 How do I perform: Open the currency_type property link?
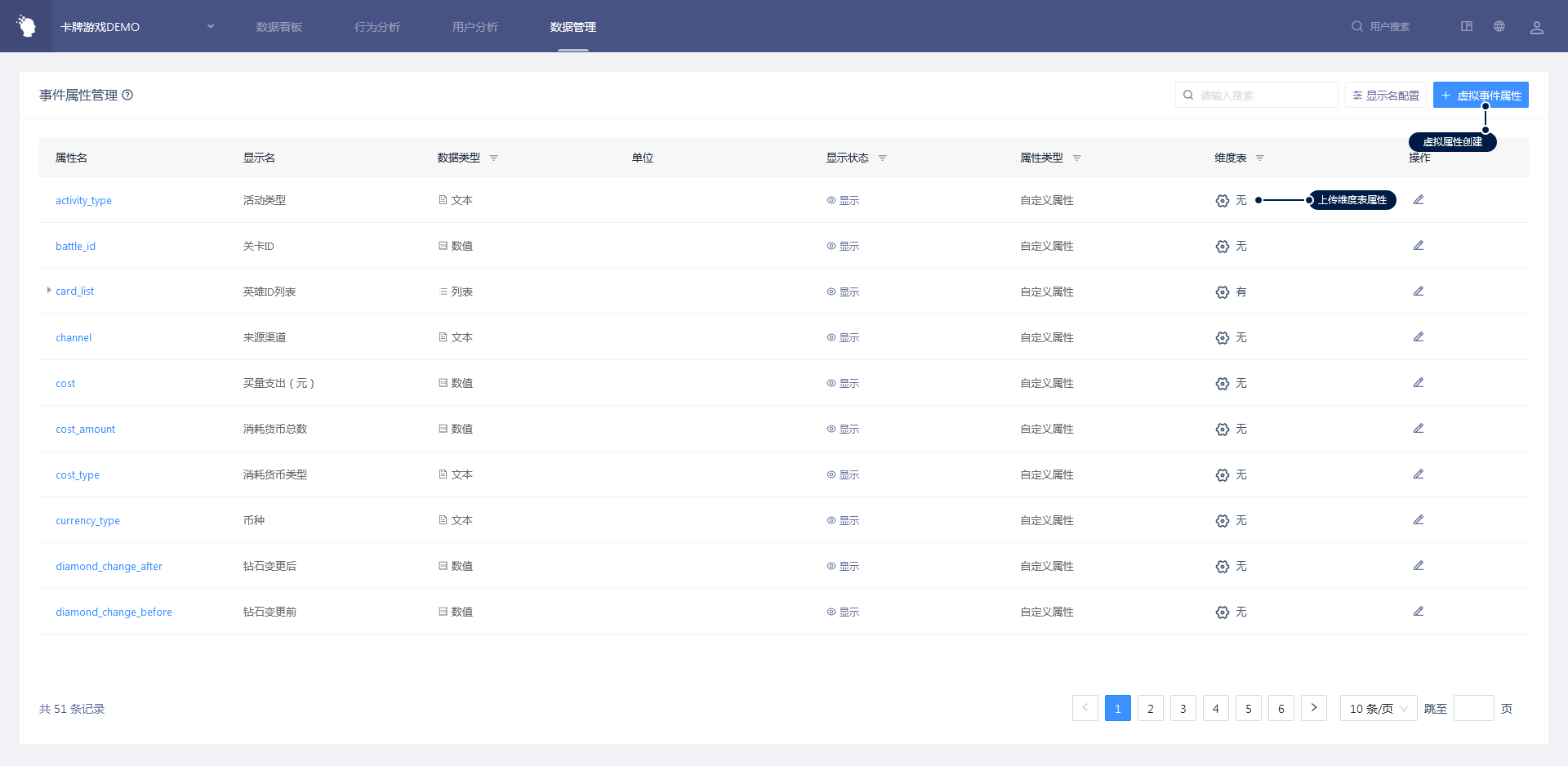[x=87, y=521]
